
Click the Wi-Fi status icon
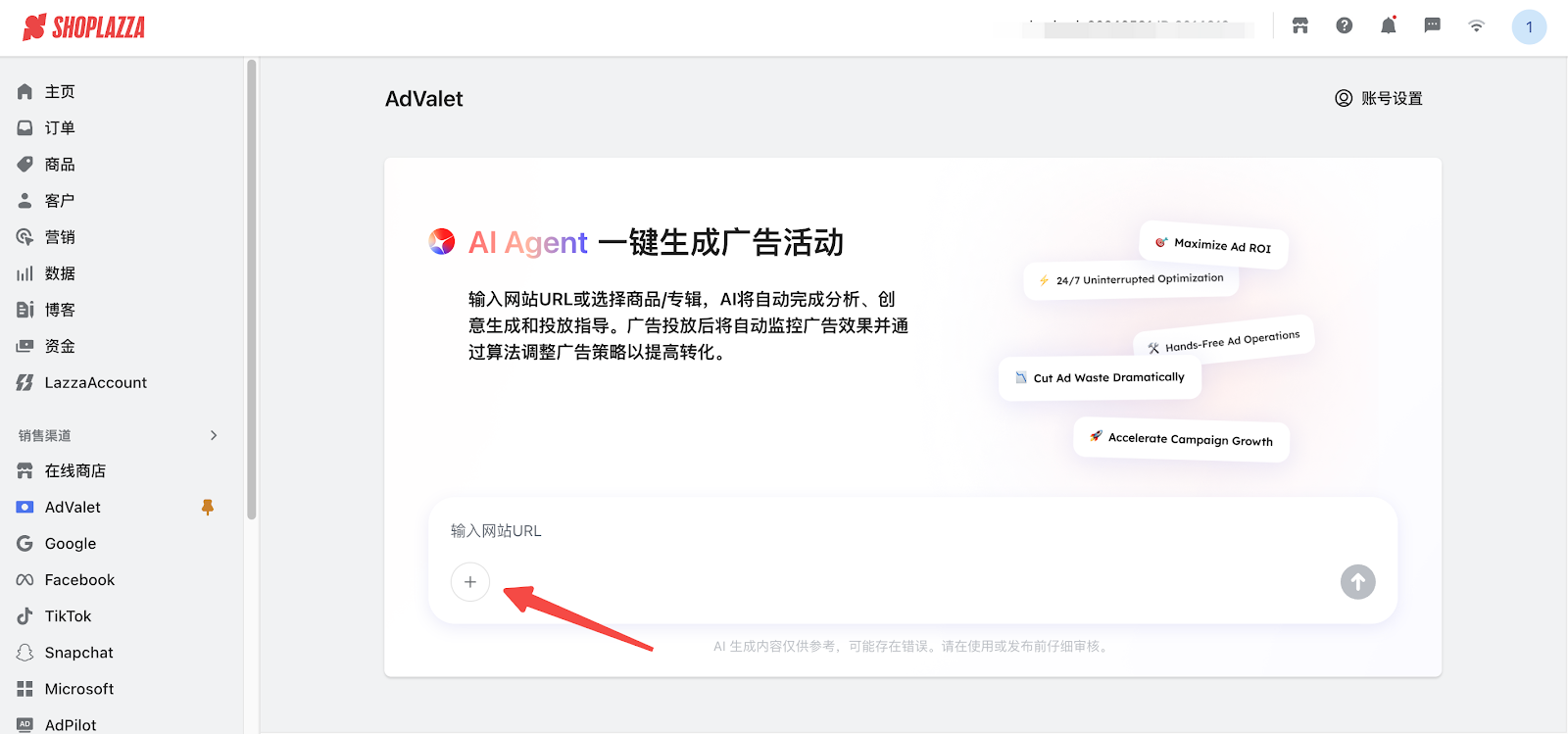click(1476, 26)
